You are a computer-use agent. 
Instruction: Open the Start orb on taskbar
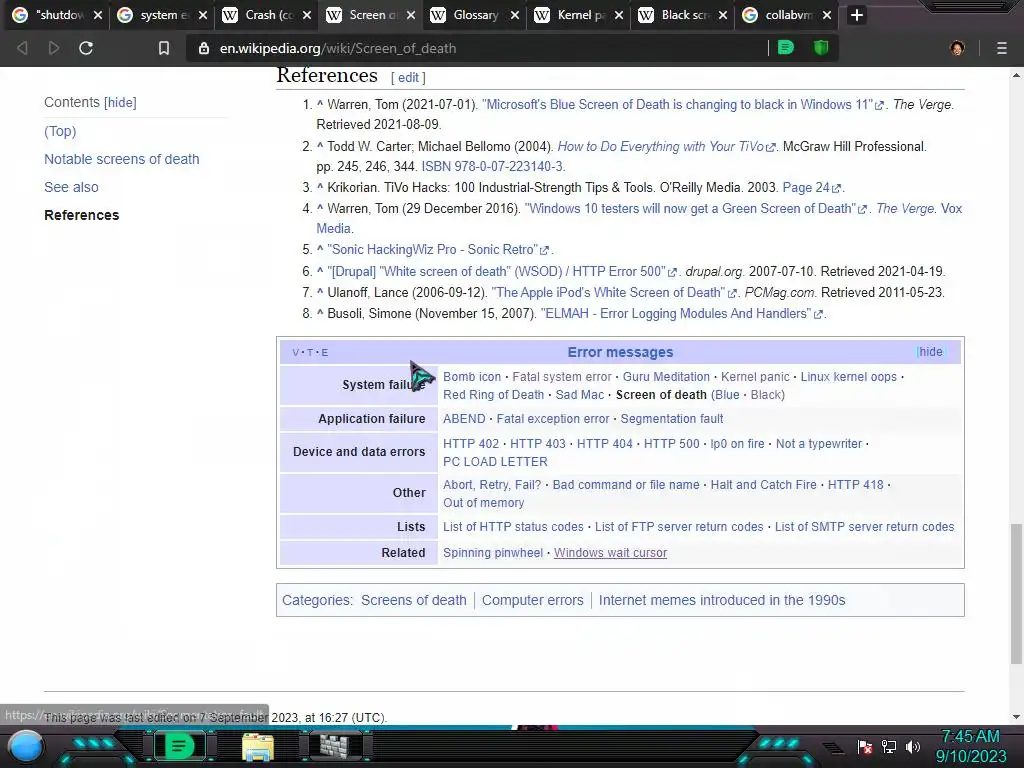click(x=26, y=747)
